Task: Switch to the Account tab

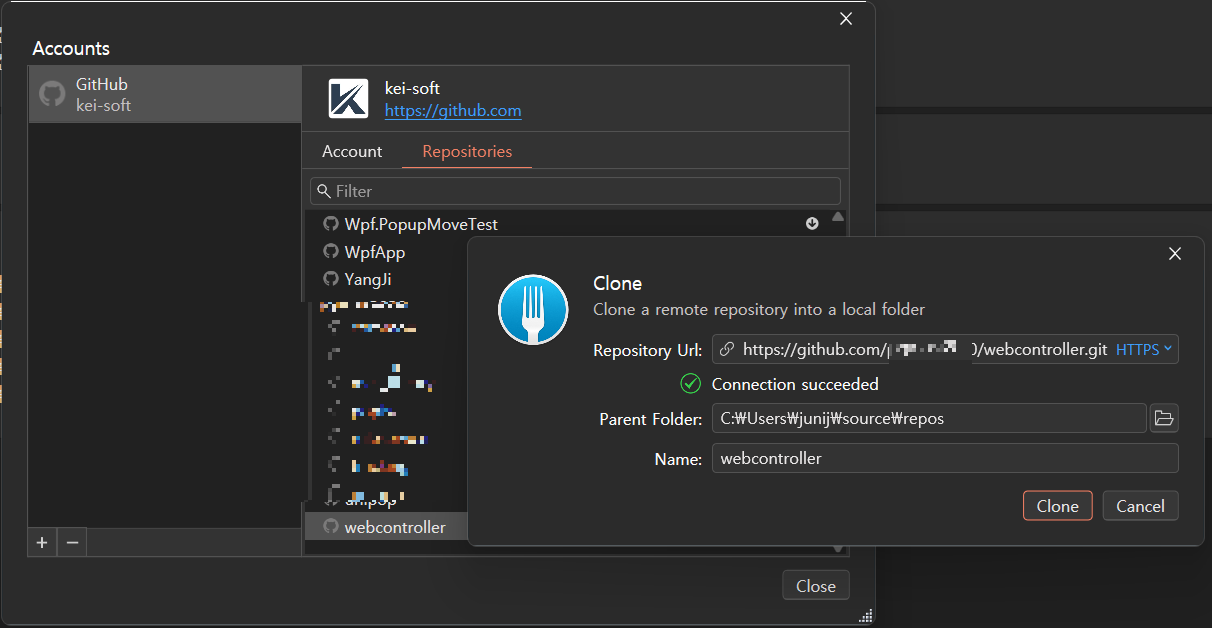Action: tap(352, 152)
